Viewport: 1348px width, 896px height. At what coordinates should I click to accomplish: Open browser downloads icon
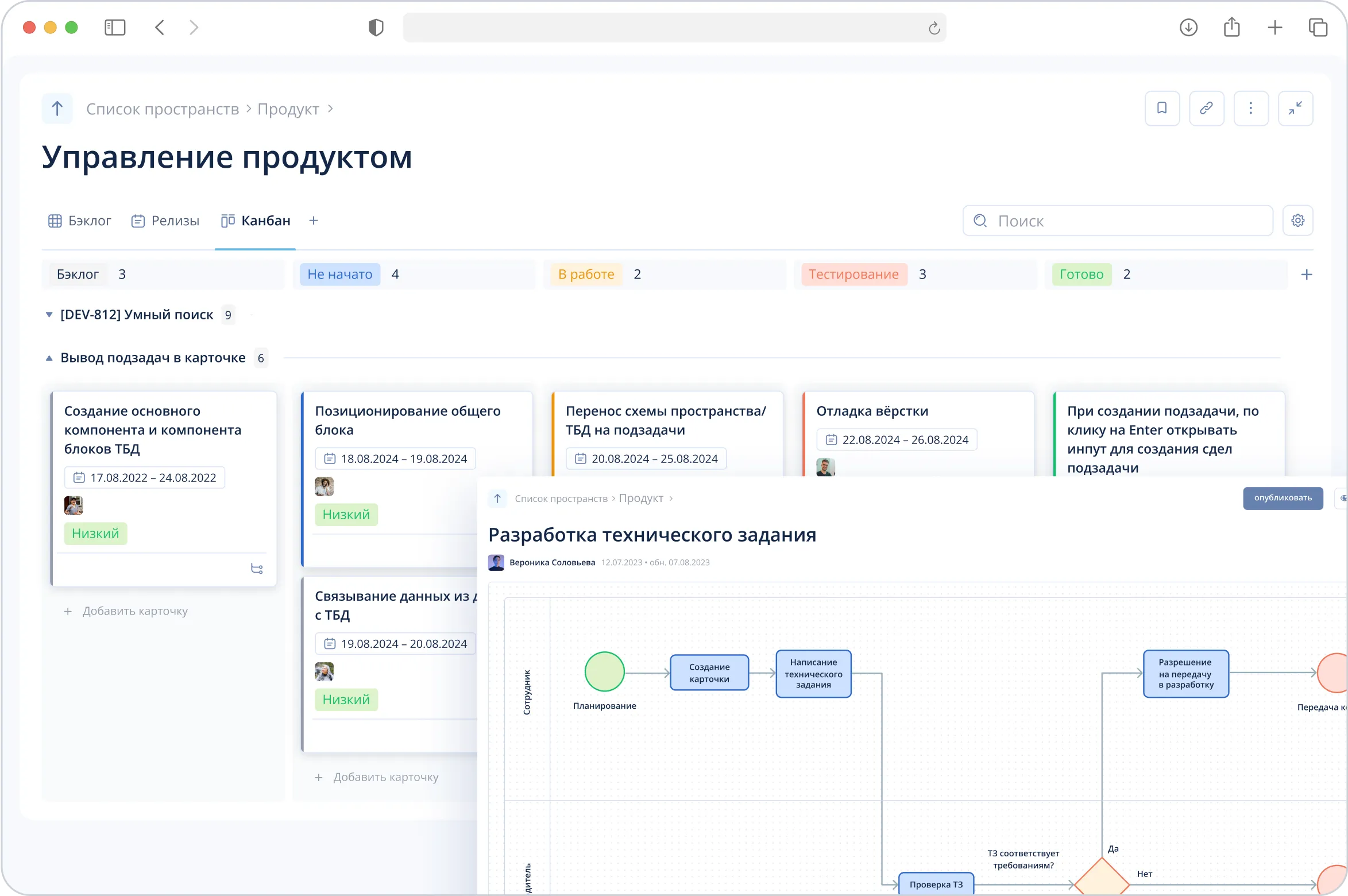[1188, 28]
